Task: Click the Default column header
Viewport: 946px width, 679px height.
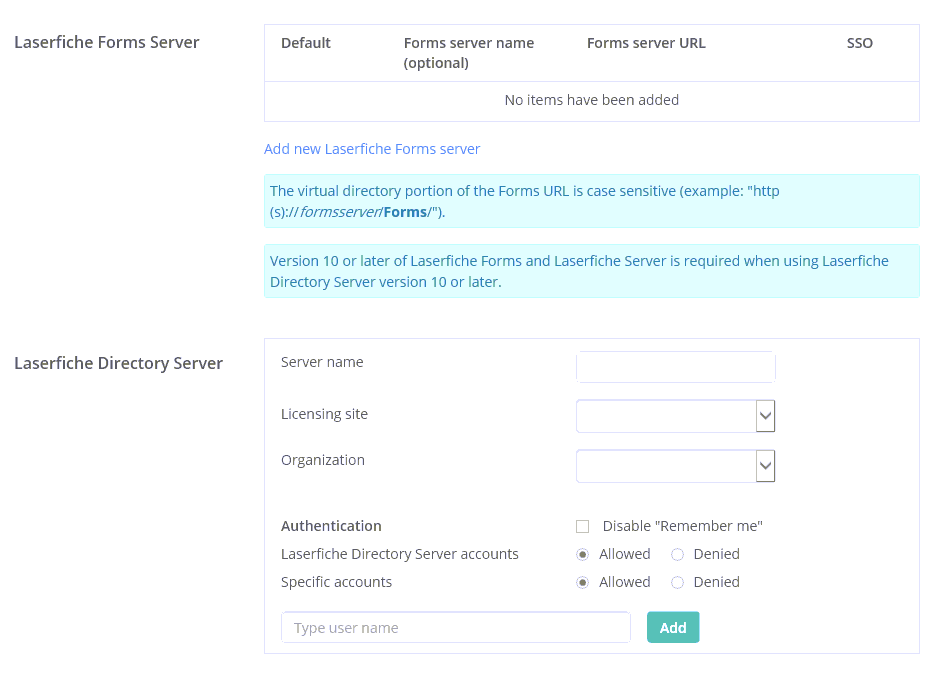Action: (x=306, y=43)
